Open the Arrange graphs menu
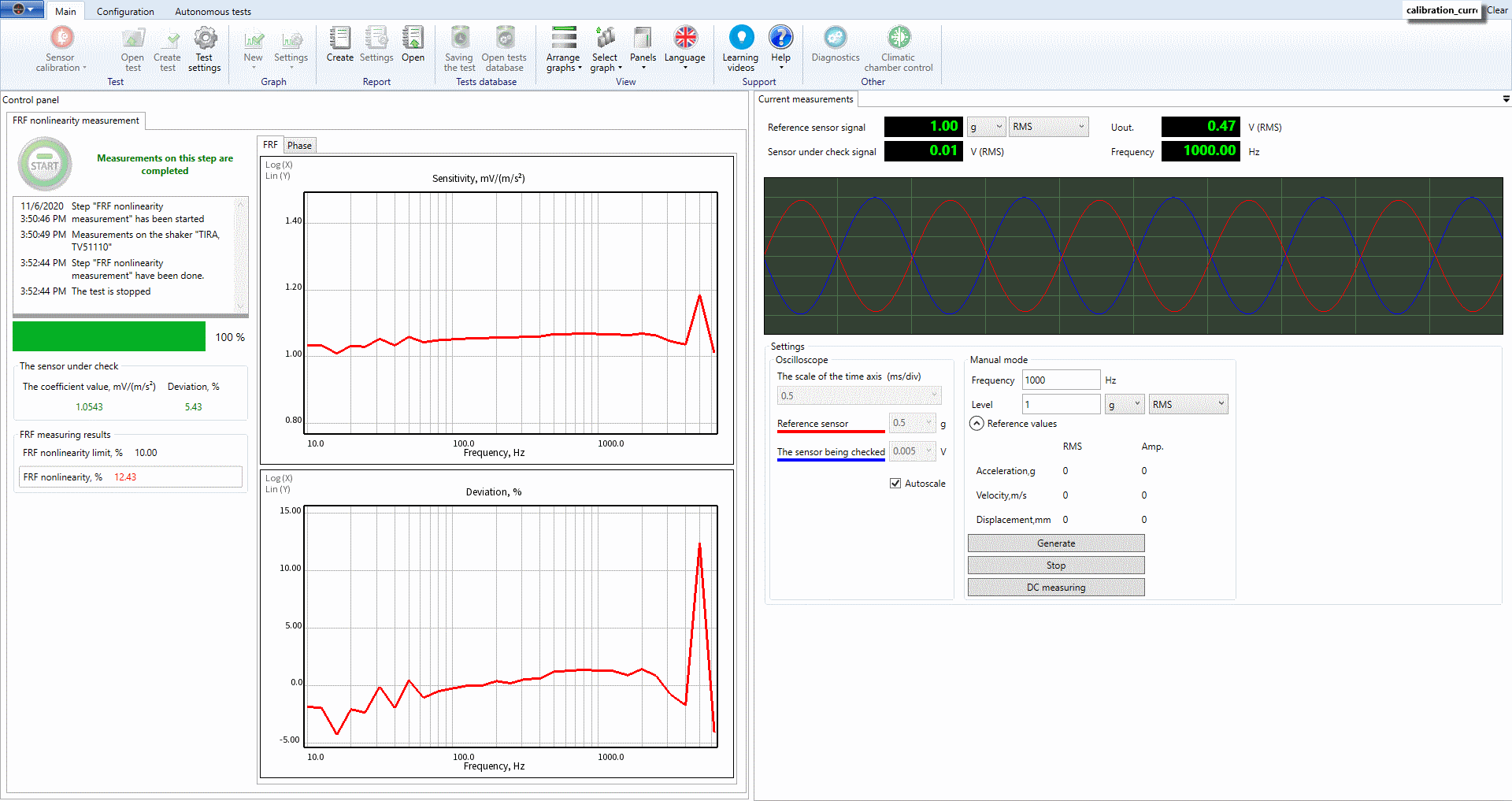The width and height of the screenshot is (1512, 801). pos(563,38)
